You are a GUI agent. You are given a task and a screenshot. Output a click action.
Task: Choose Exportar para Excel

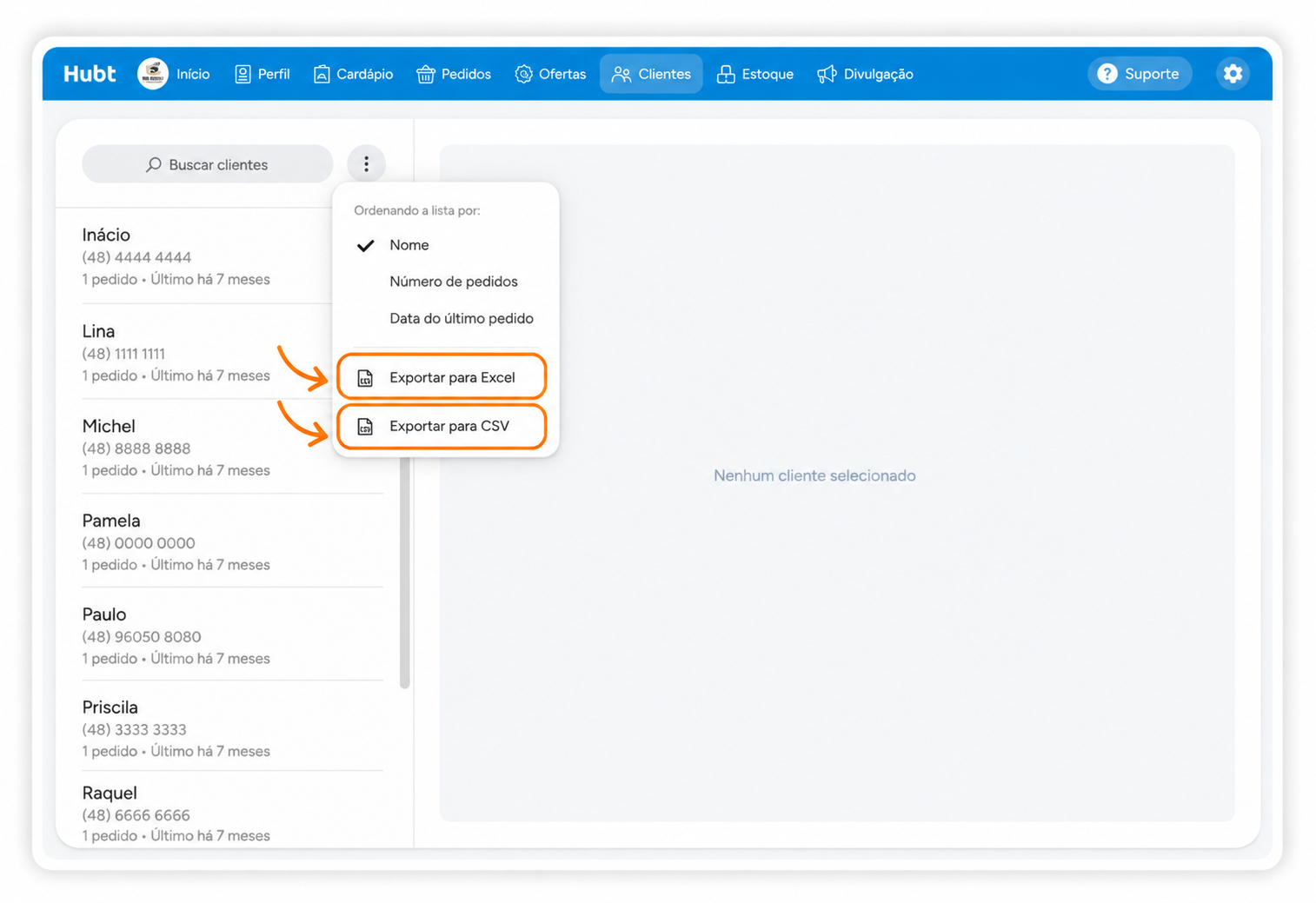442,377
